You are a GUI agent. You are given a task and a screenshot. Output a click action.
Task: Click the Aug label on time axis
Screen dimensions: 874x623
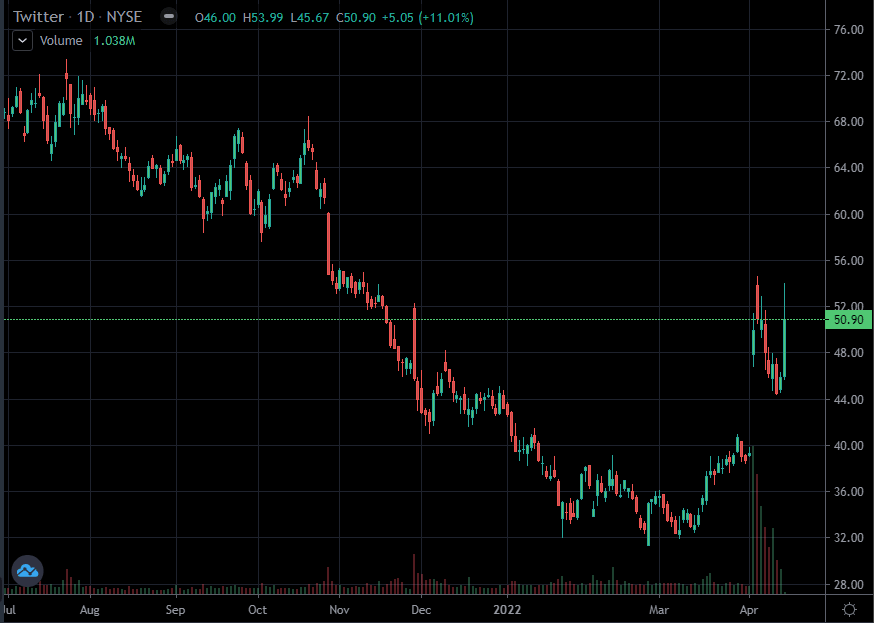[x=90, y=610]
